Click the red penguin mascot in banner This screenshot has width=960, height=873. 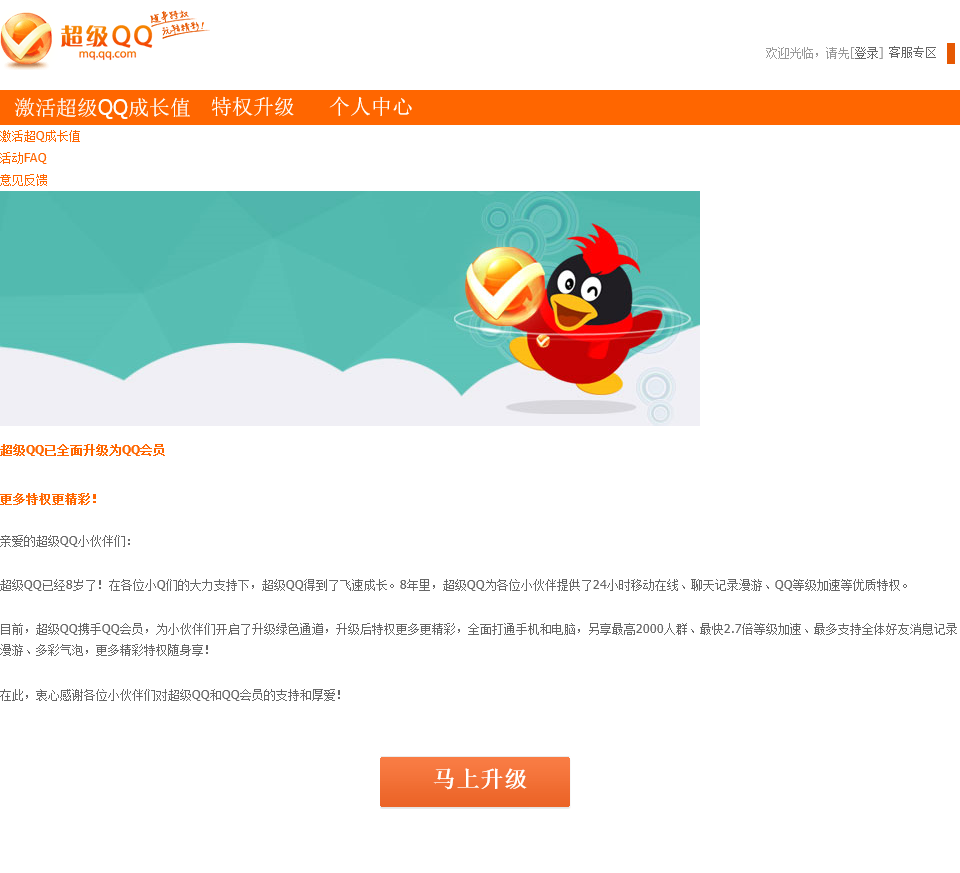(x=587, y=312)
